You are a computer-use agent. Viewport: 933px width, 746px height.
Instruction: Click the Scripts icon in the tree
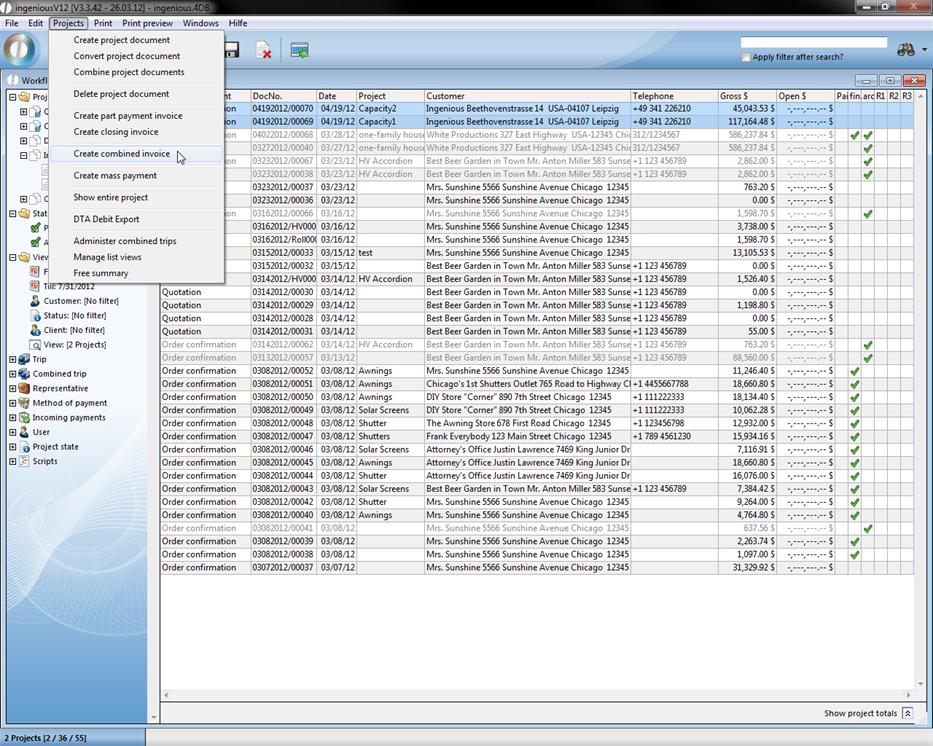coord(24,461)
